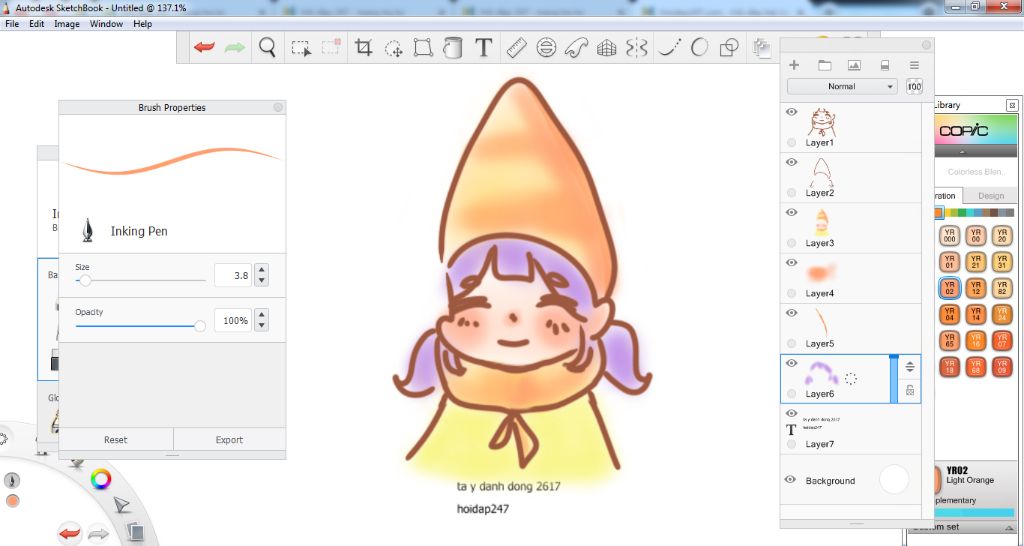Click the brush Opacity slider handle
1024x546 pixels.
tap(200, 325)
